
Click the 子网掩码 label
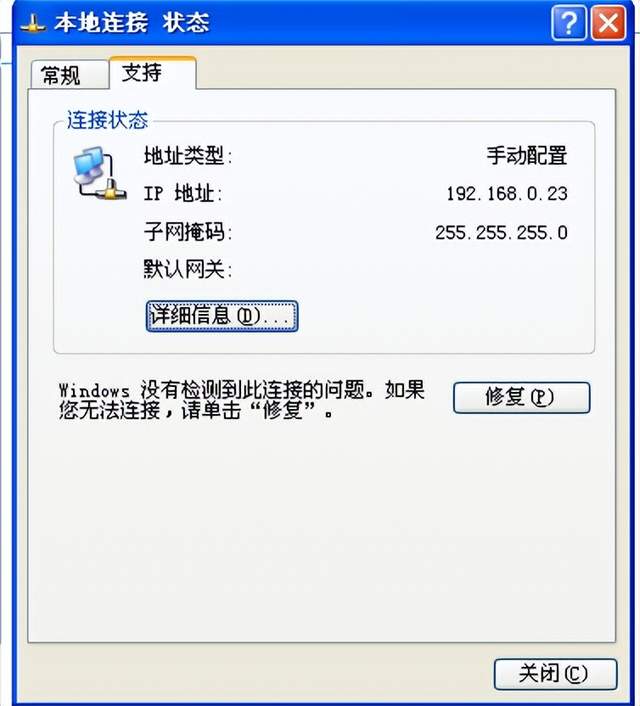tap(188, 232)
